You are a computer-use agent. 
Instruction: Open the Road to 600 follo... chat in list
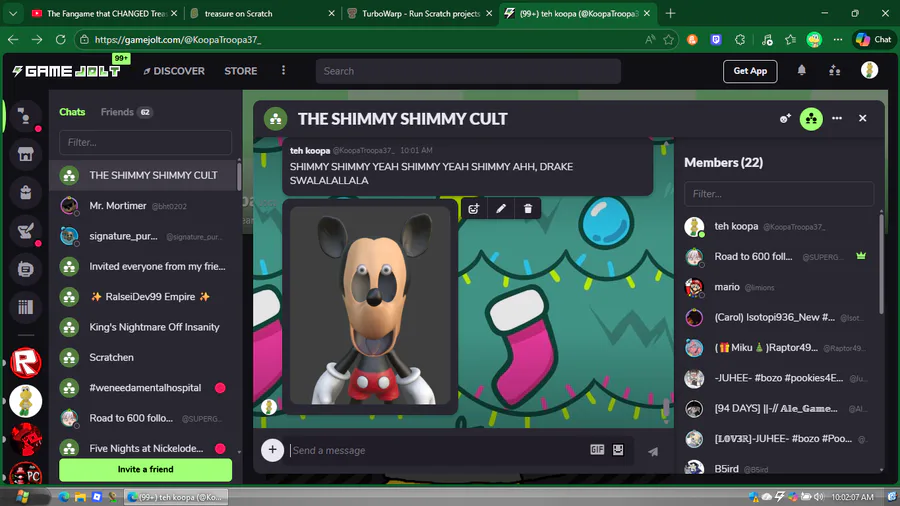[145, 418]
